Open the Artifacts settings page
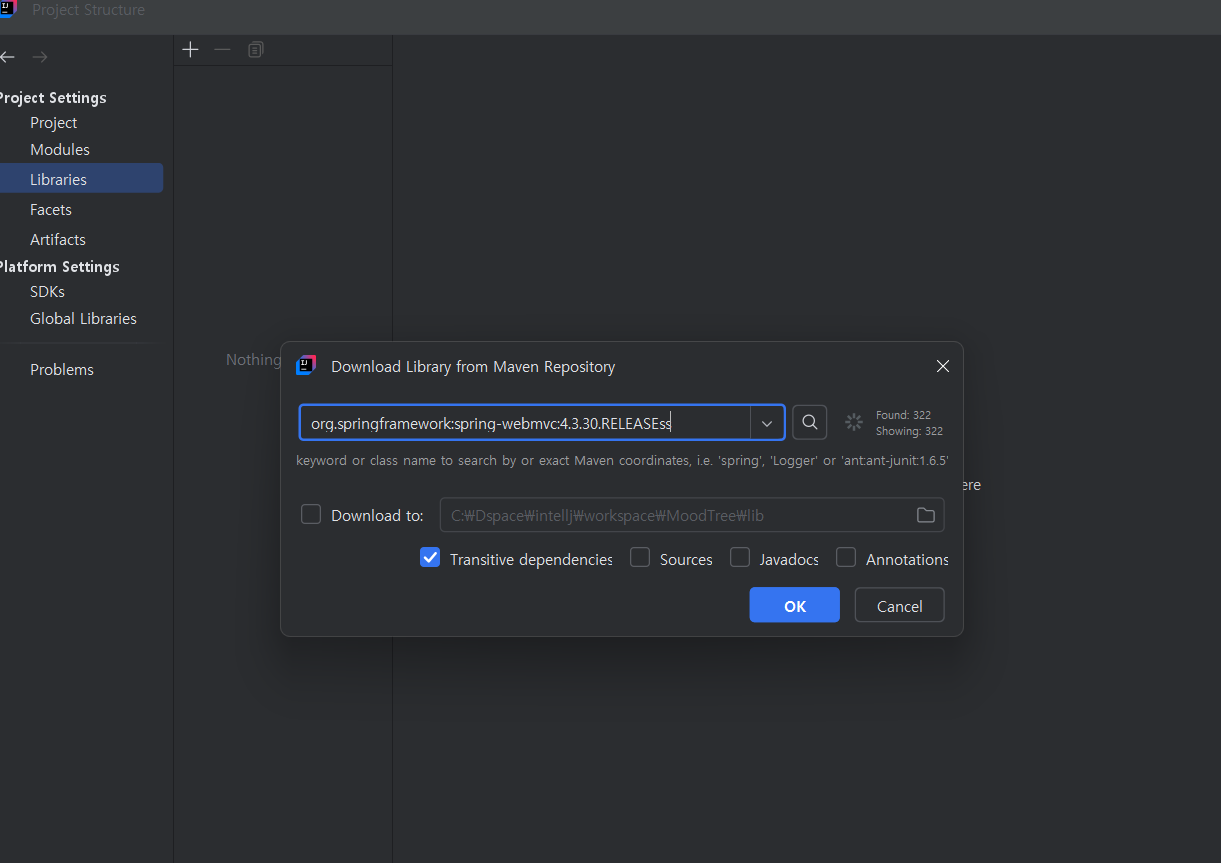The width and height of the screenshot is (1221, 863). click(x=58, y=239)
